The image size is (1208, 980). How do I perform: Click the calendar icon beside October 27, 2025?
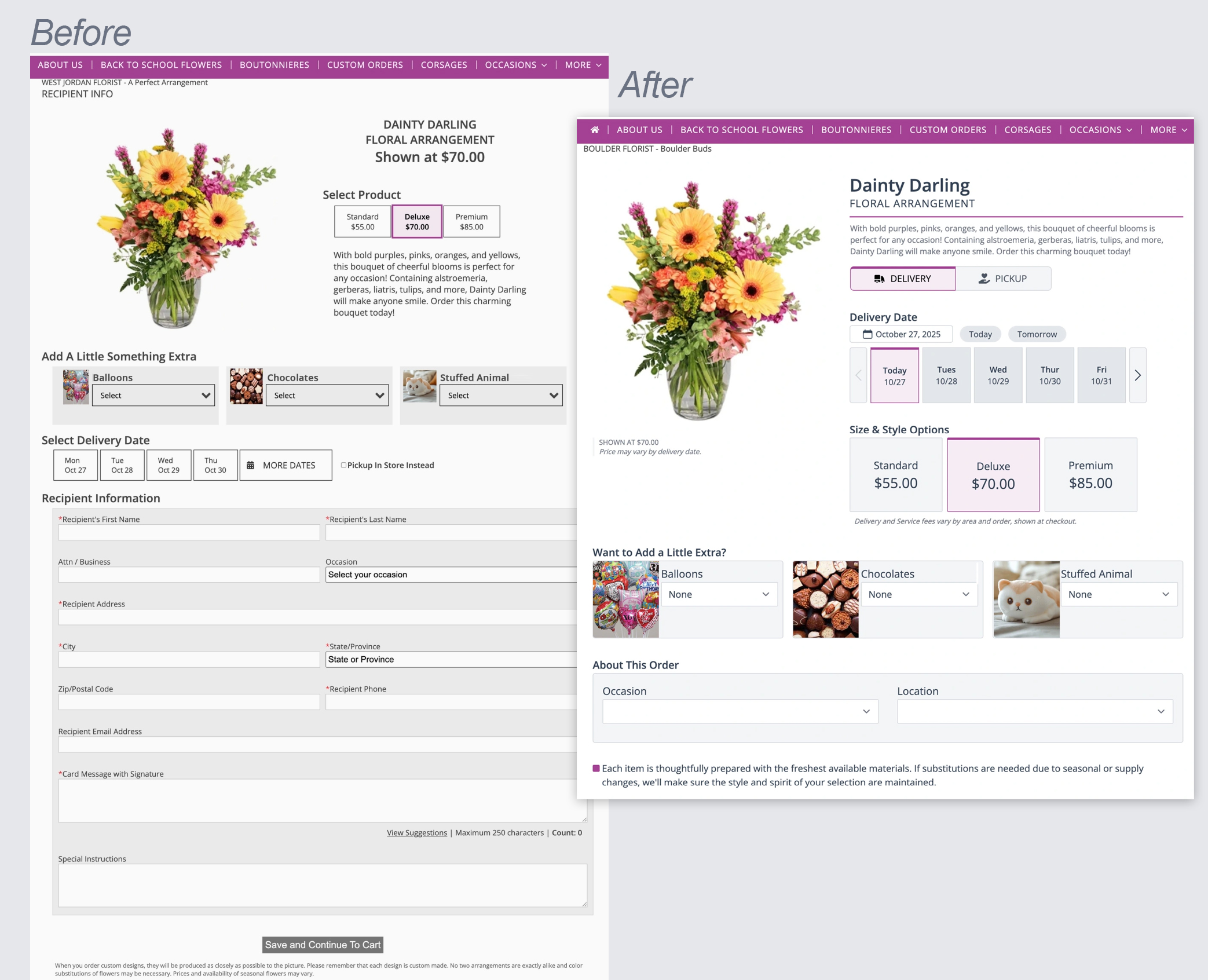pyautogui.click(x=867, y=334)
